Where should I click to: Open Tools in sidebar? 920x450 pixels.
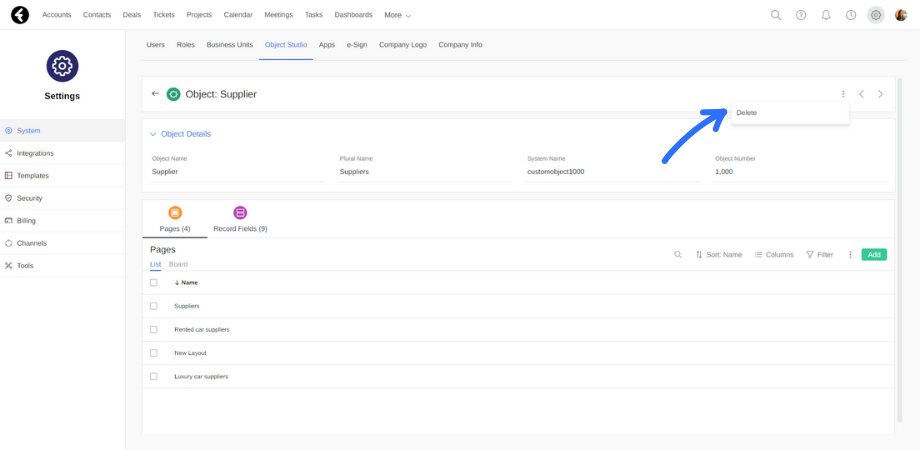click(x=62, y=265)
